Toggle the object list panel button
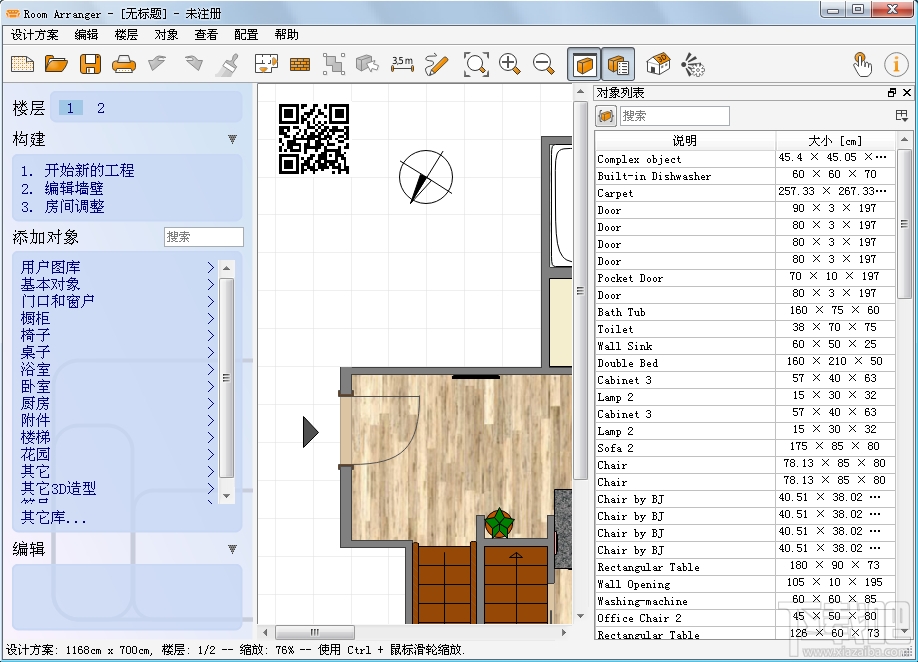Screen dimensions: 918x662 click(618, 65)
